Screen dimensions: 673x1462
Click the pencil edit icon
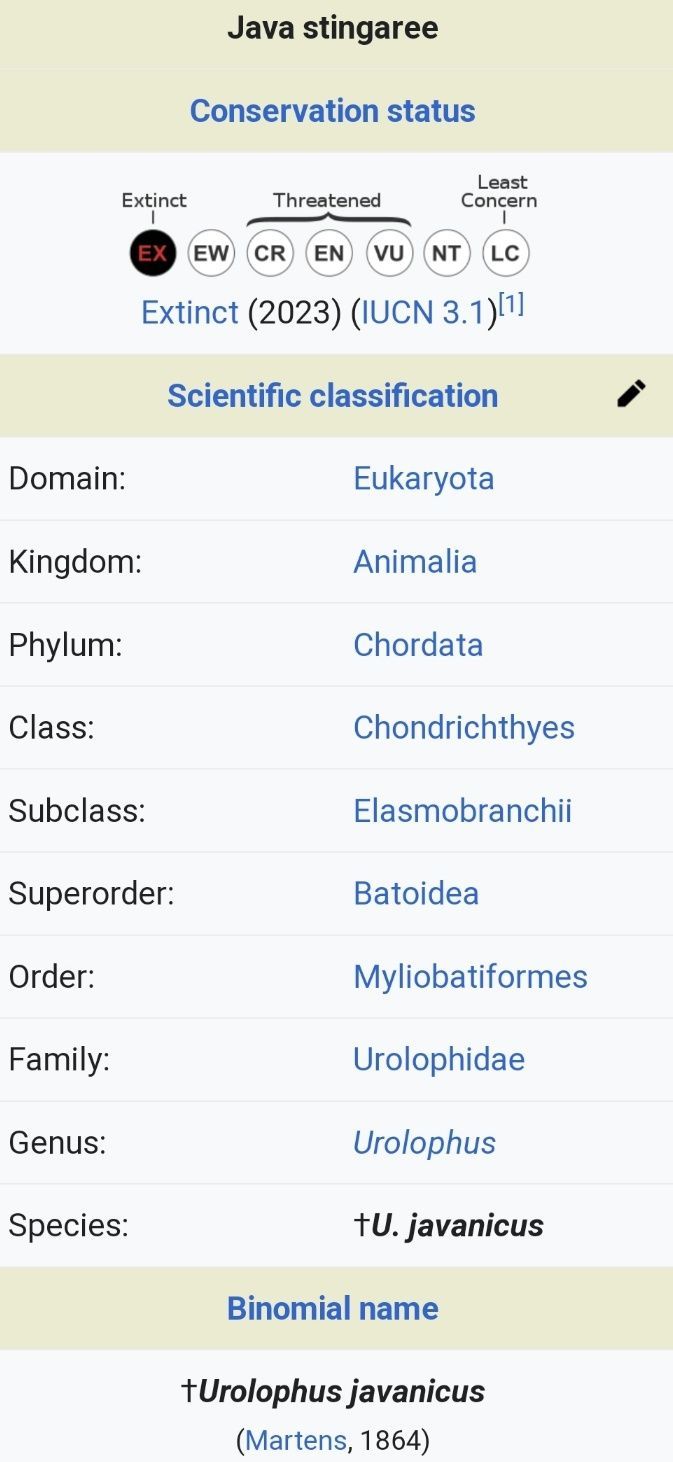631,395
